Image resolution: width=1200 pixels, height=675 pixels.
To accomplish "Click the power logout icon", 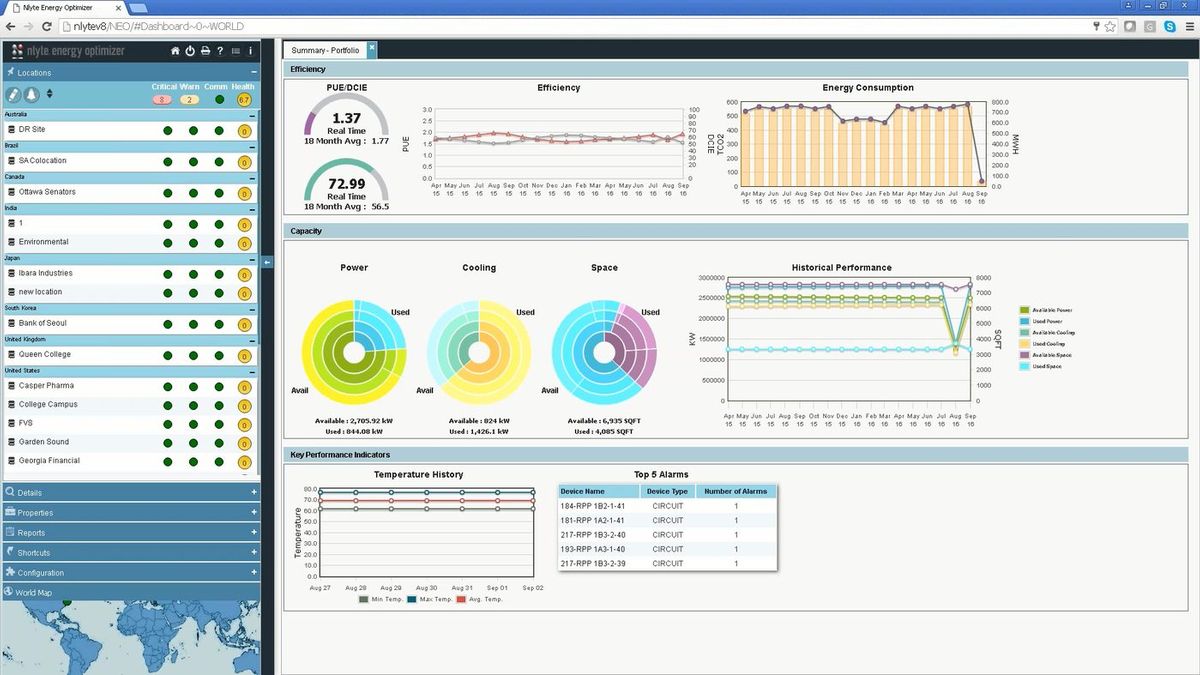I will [190, 50].
